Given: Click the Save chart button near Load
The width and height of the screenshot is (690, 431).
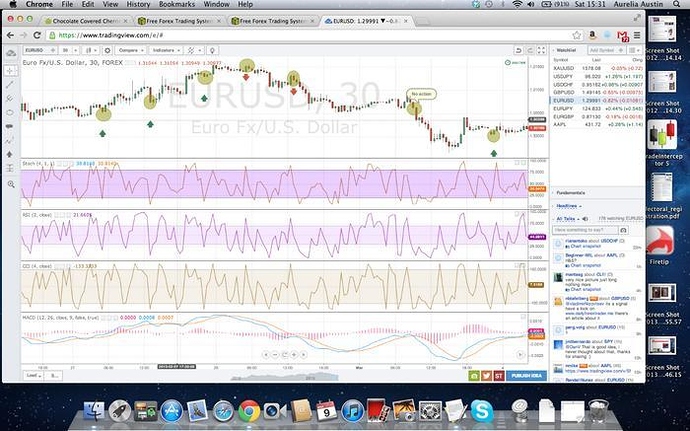Looking at the screenshot, I should pyautogui.click(x=54, y=376).
